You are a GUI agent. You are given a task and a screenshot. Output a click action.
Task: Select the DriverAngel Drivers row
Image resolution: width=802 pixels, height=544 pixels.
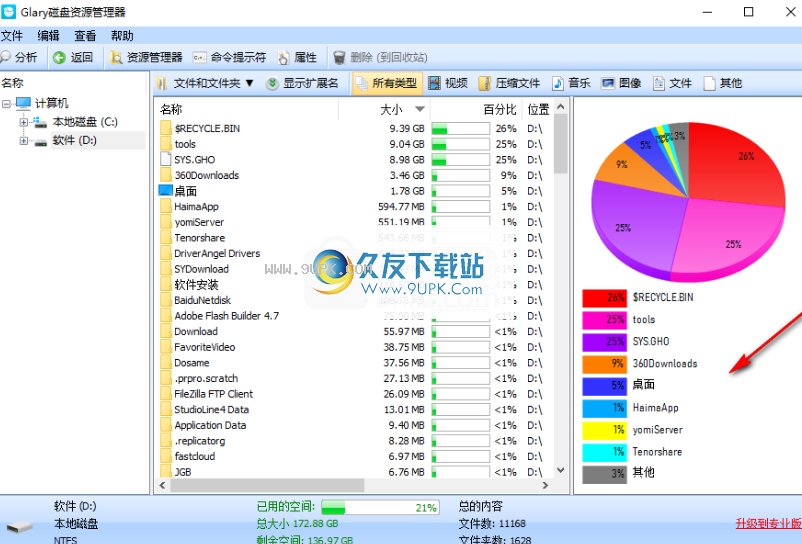[354, 254]
